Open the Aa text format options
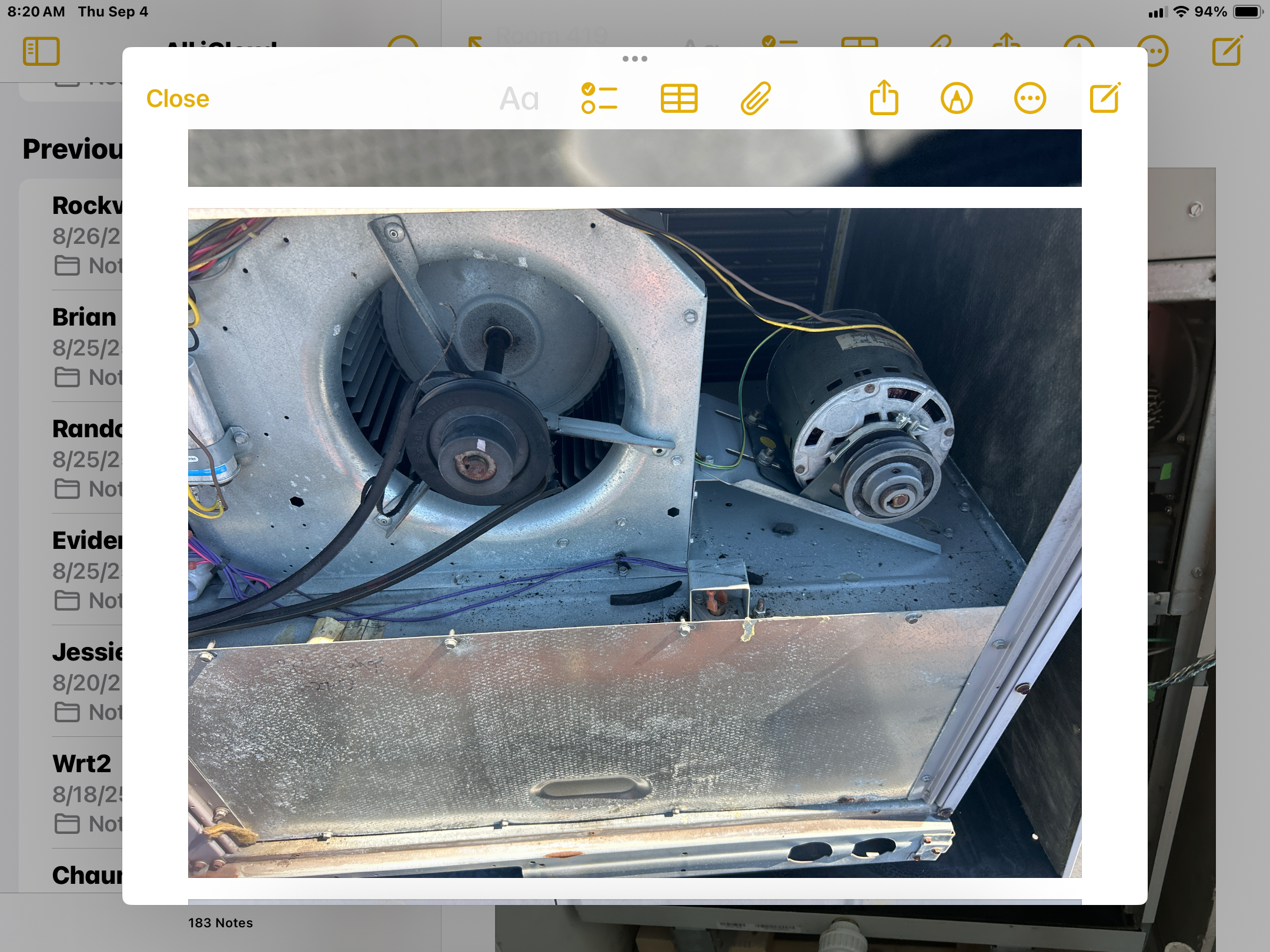 coord(519,99)
